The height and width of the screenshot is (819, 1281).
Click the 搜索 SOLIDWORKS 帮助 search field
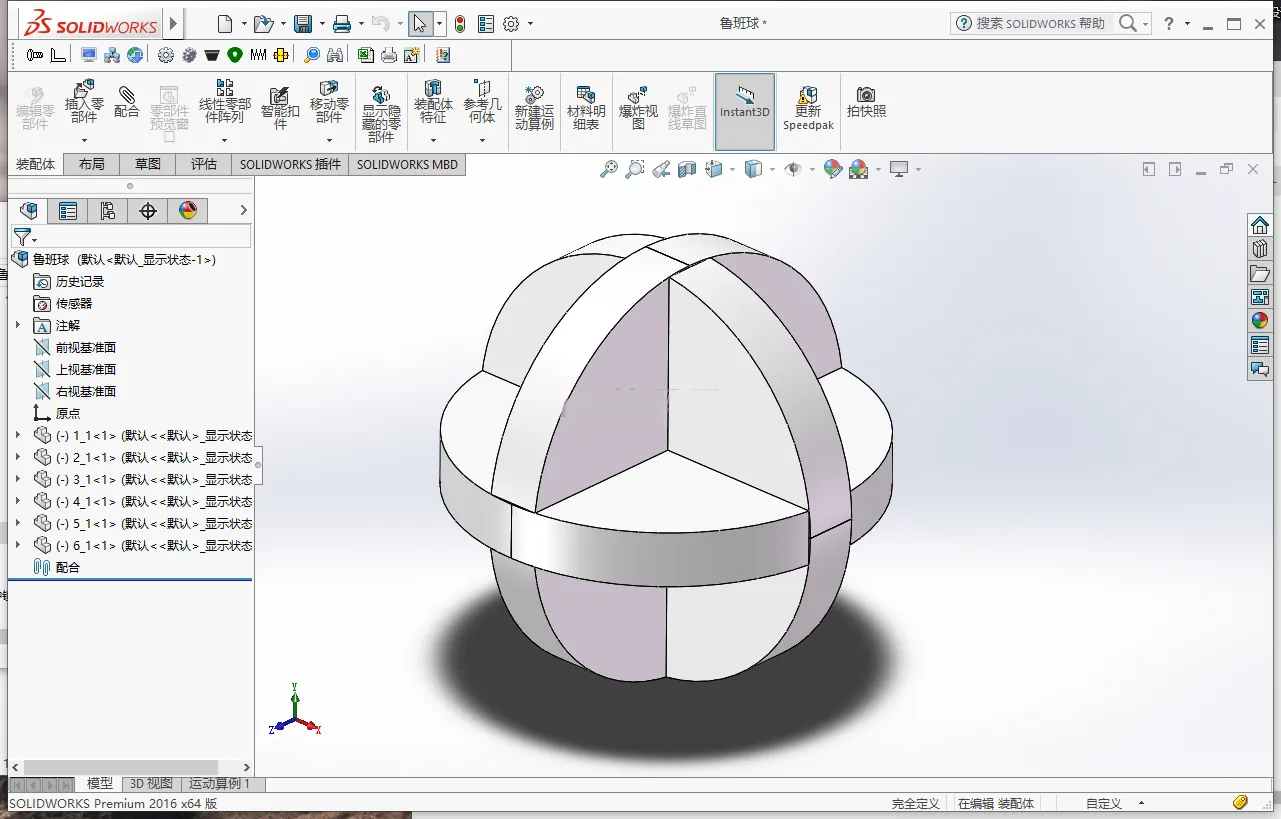pyautogui.click(x=1042, y=23)
